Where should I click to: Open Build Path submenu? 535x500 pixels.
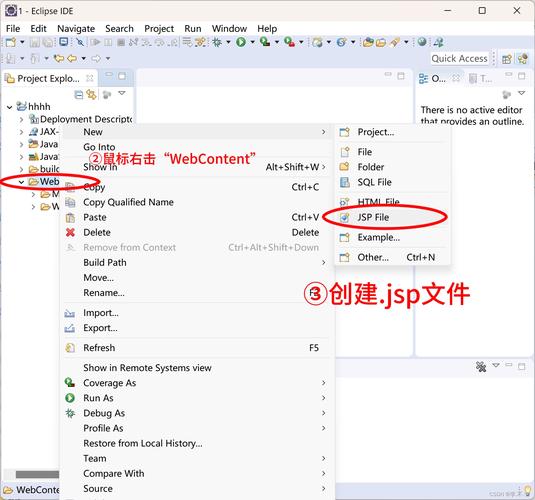tap(197, 262)
